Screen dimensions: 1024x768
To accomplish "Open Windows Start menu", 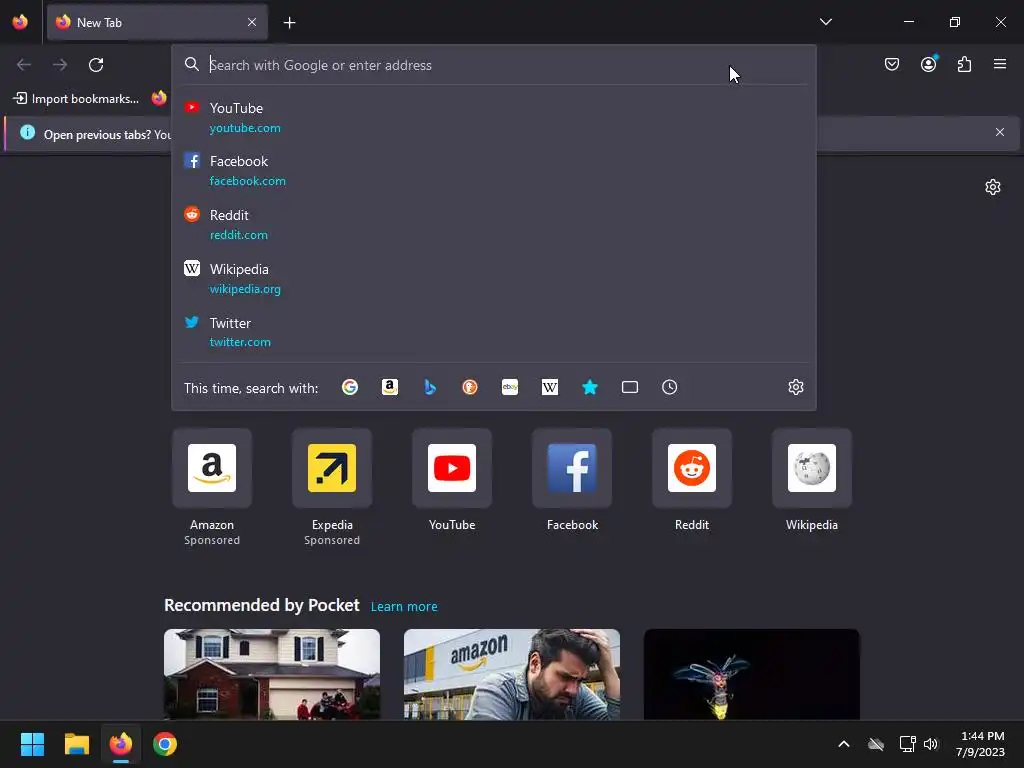I will [x=33, y=744].
